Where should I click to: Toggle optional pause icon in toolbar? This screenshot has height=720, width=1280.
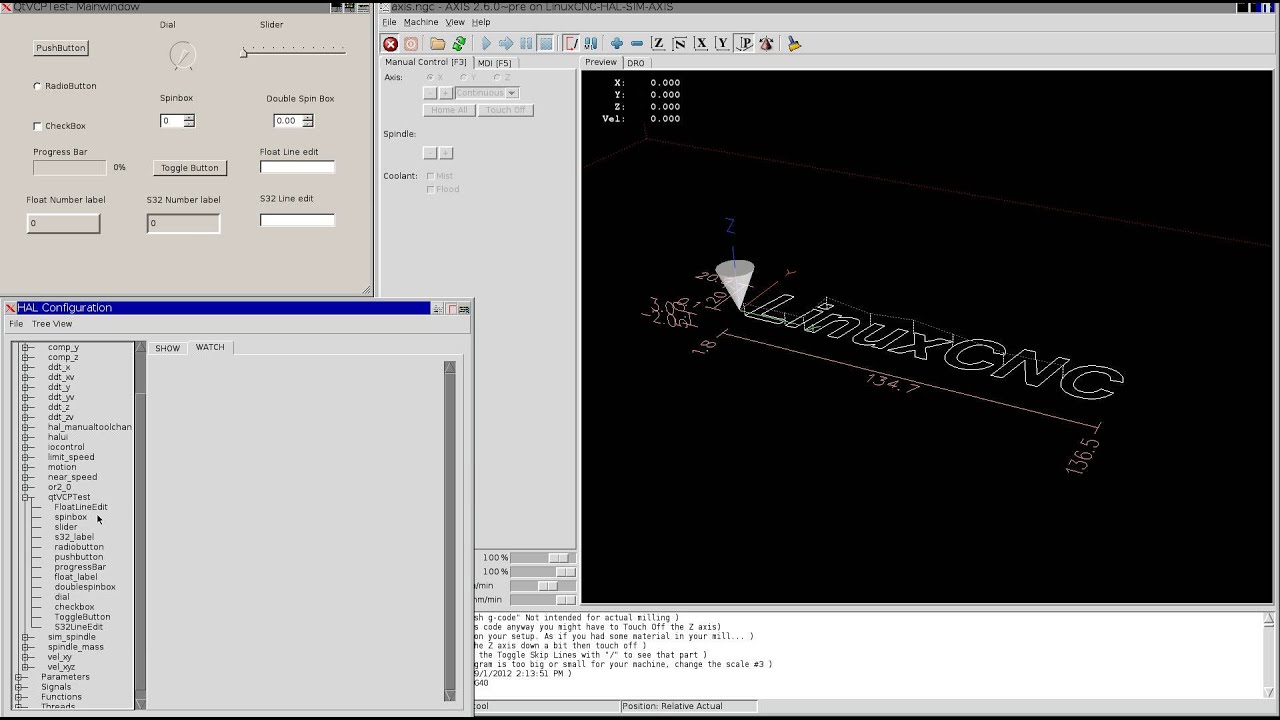[x=591, y=44]
